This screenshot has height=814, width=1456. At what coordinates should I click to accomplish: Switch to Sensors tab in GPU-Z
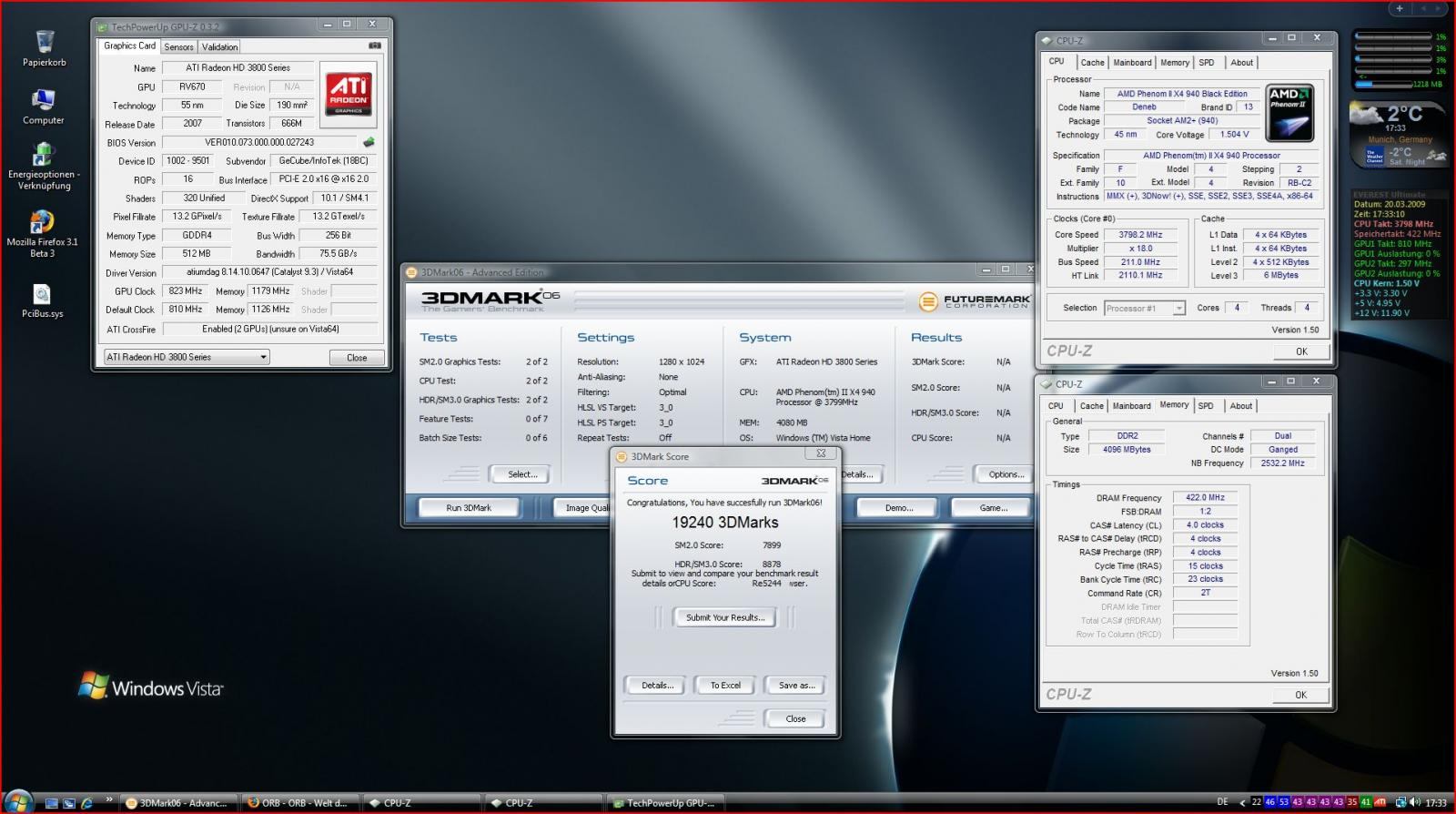178,46
